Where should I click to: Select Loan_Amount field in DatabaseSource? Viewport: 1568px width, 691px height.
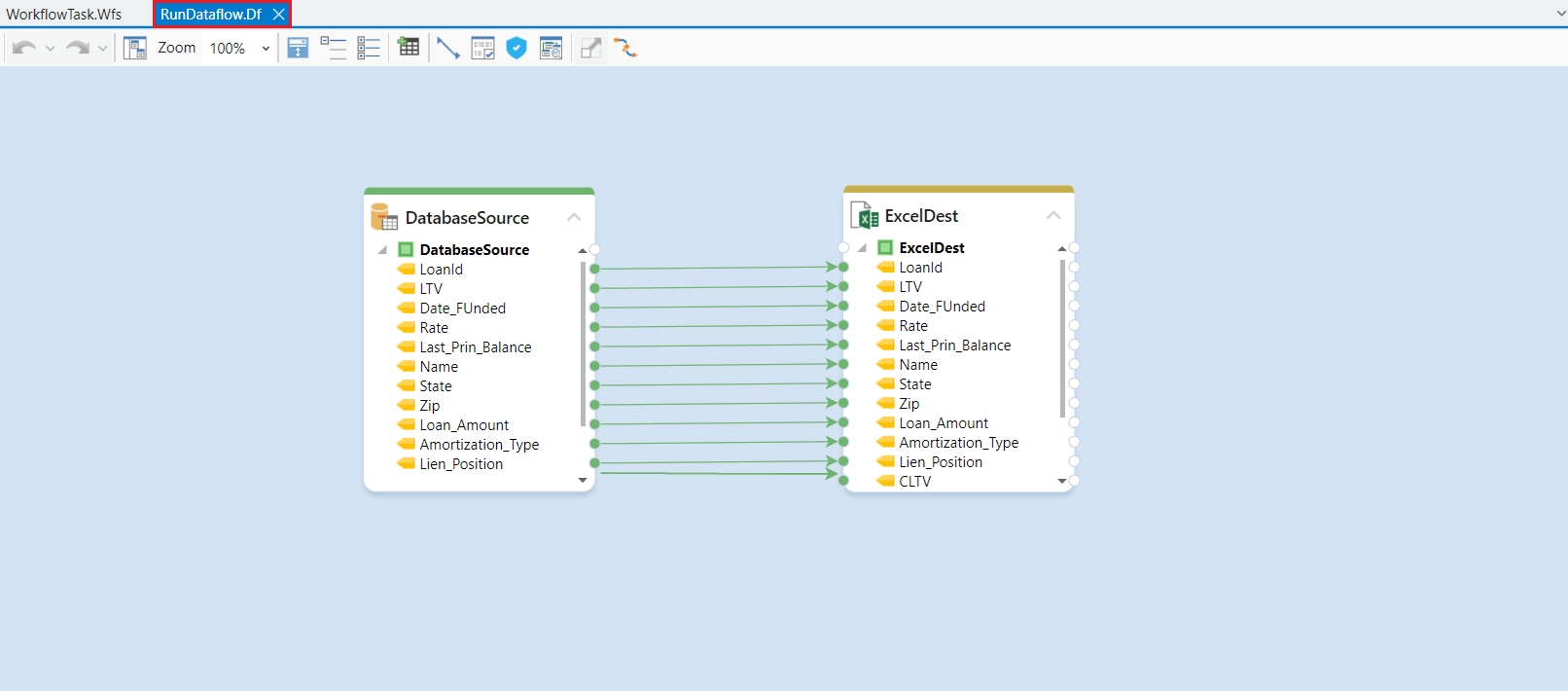(x=464, y=425)
